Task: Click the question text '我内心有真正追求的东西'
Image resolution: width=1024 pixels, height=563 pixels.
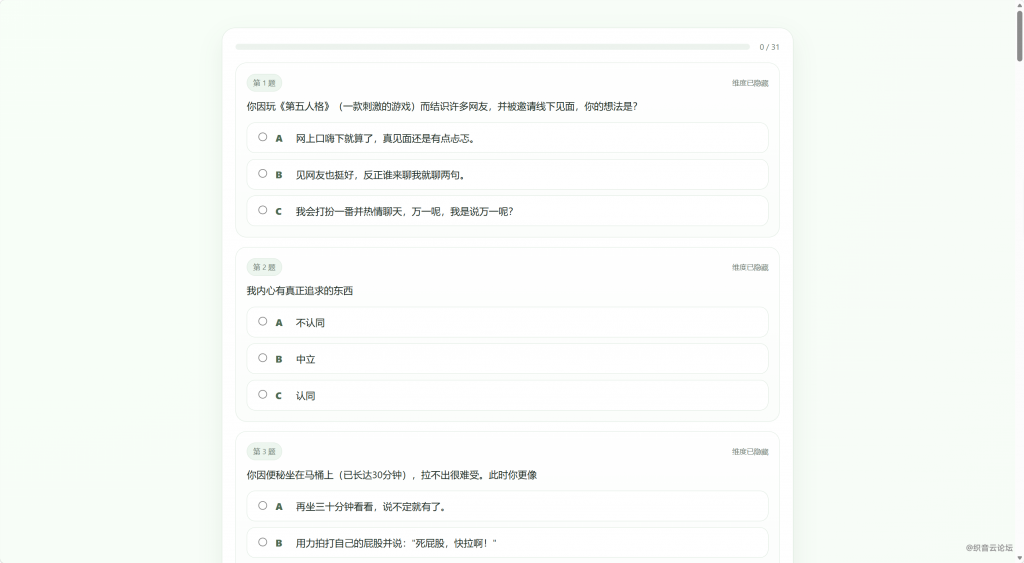Action: click(300, 291)
